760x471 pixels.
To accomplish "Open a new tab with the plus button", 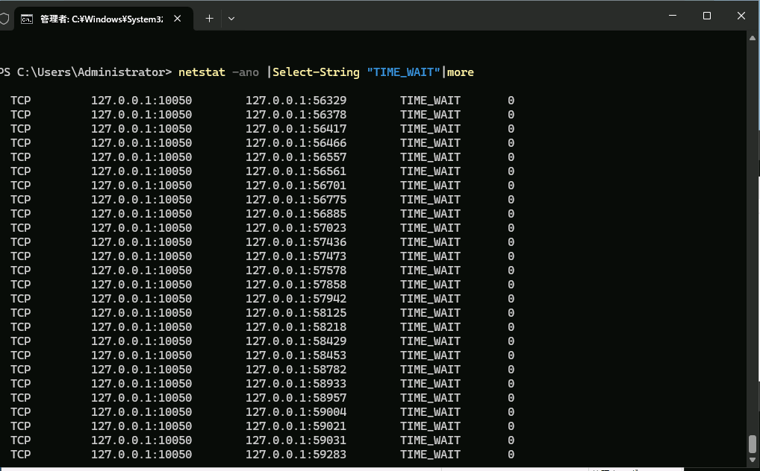I will (209, 18).
